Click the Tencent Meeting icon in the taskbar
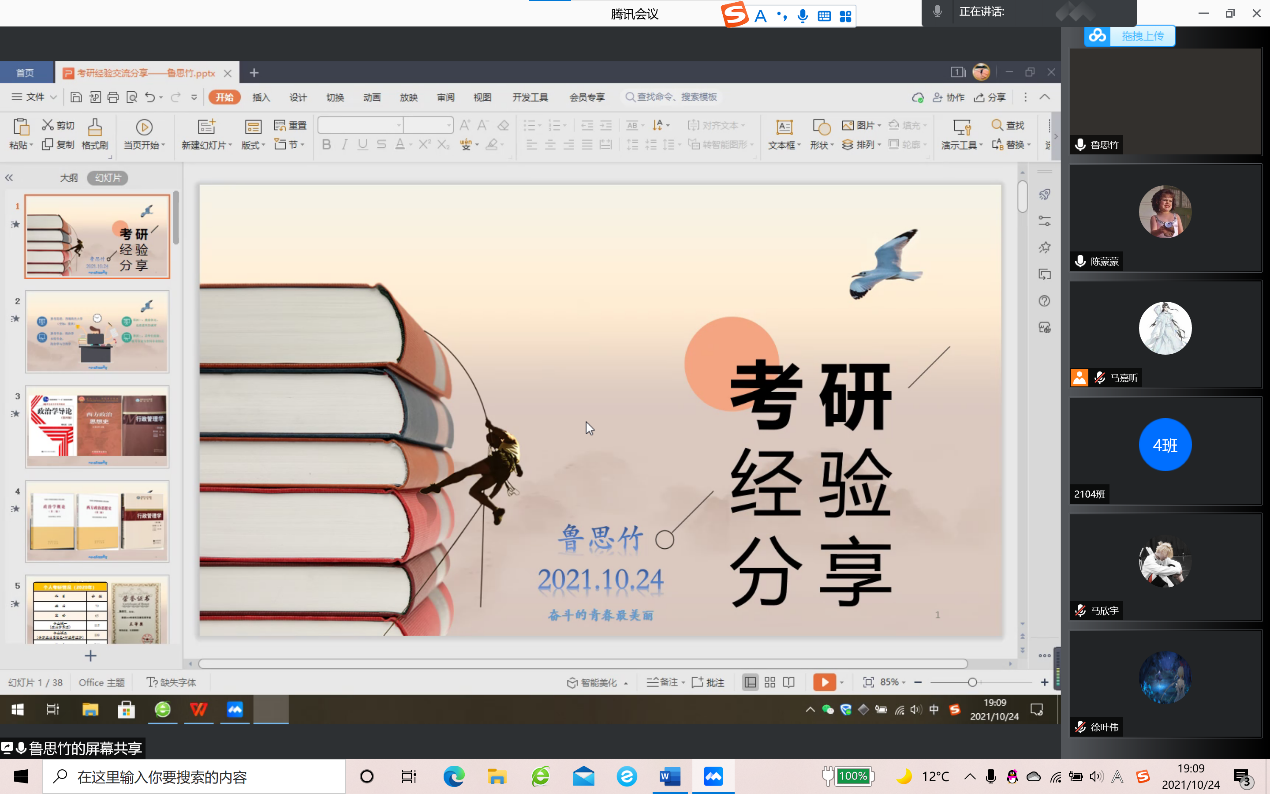The image size is (1270, 794). tap(714, 777)
